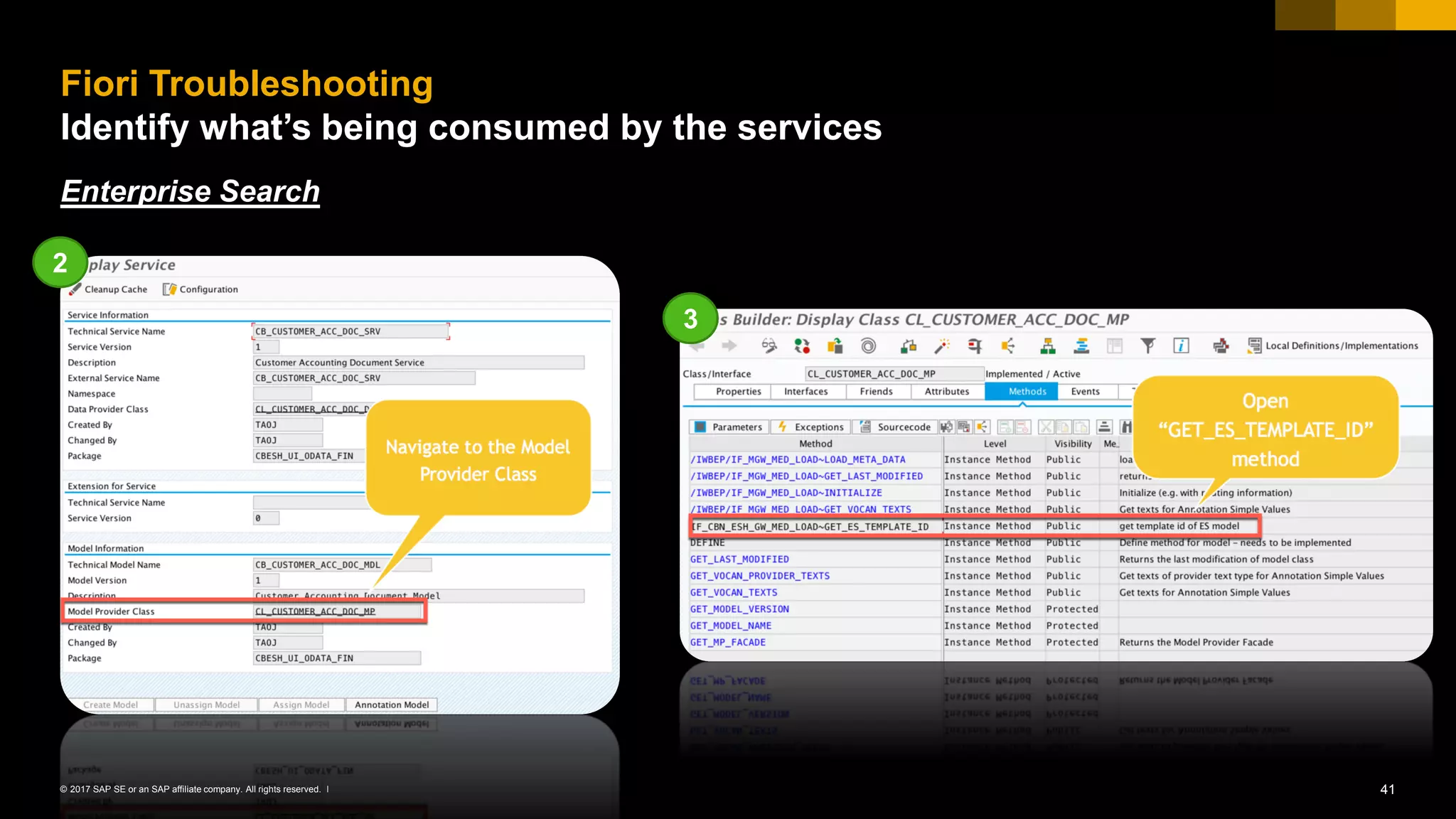Viewport: 1456px width, 819px height.
Task: Click the sort/align lines icon in methods toolbar
Action: [x=1104, y=427]
